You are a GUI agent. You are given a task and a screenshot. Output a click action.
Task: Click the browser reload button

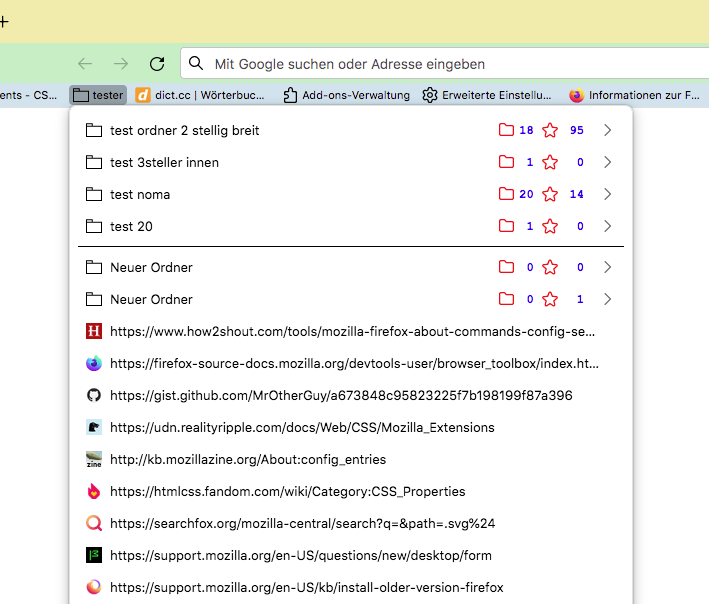[157, 64]
